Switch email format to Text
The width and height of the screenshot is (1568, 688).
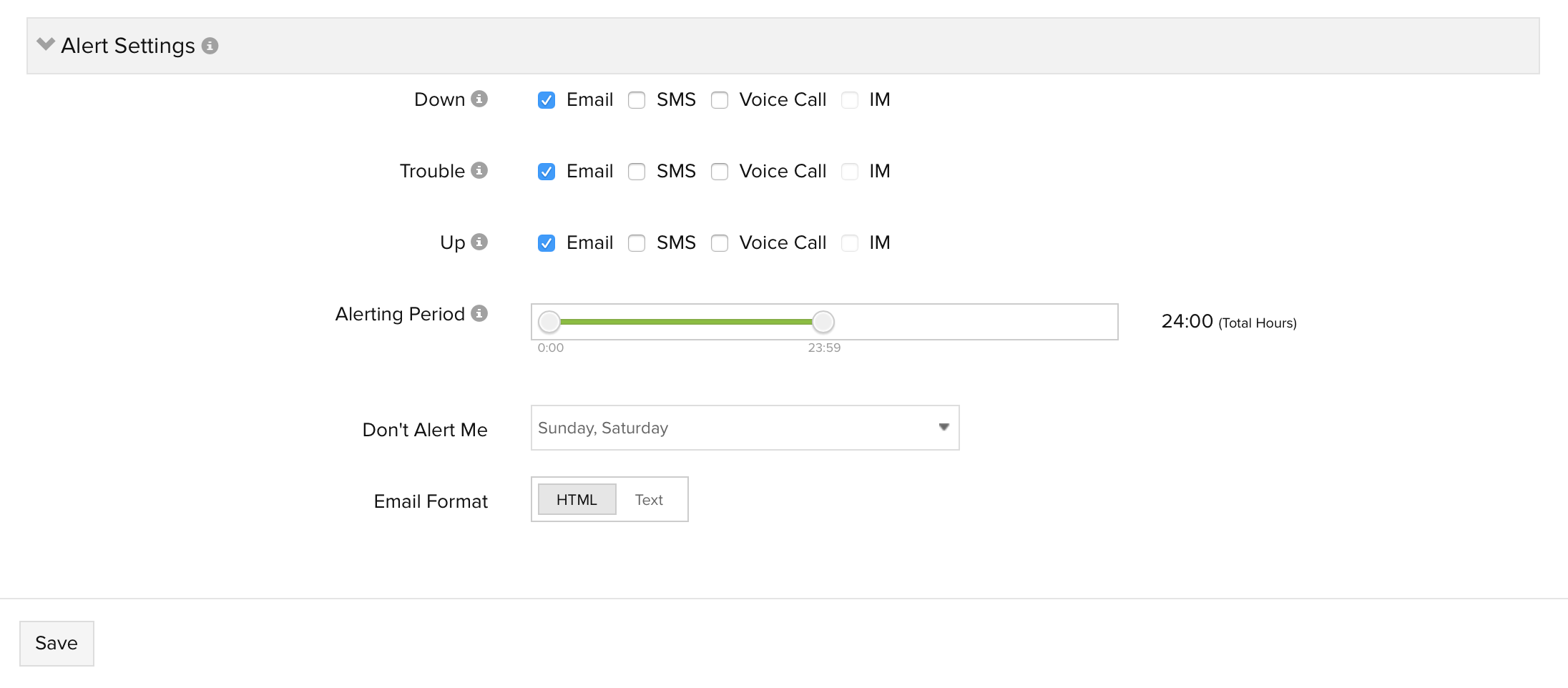point(649,499)
